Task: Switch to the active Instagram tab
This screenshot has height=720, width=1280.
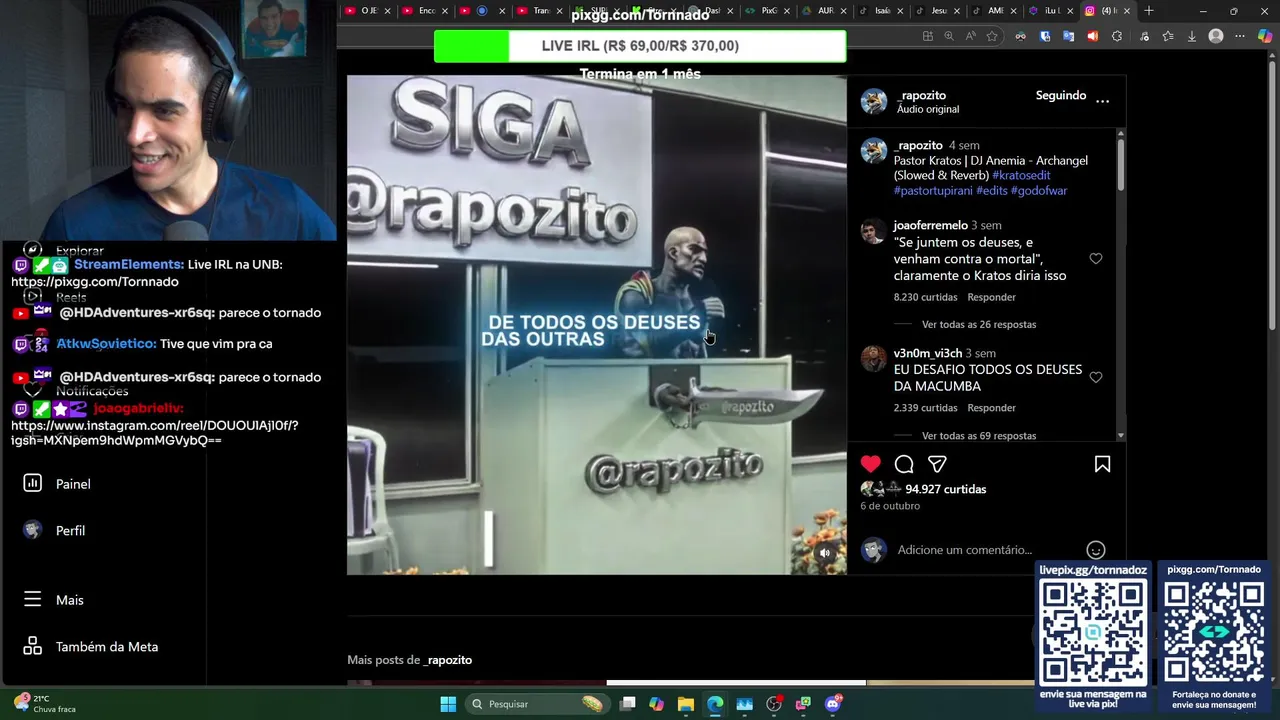Action: (x=1106, y=11)
